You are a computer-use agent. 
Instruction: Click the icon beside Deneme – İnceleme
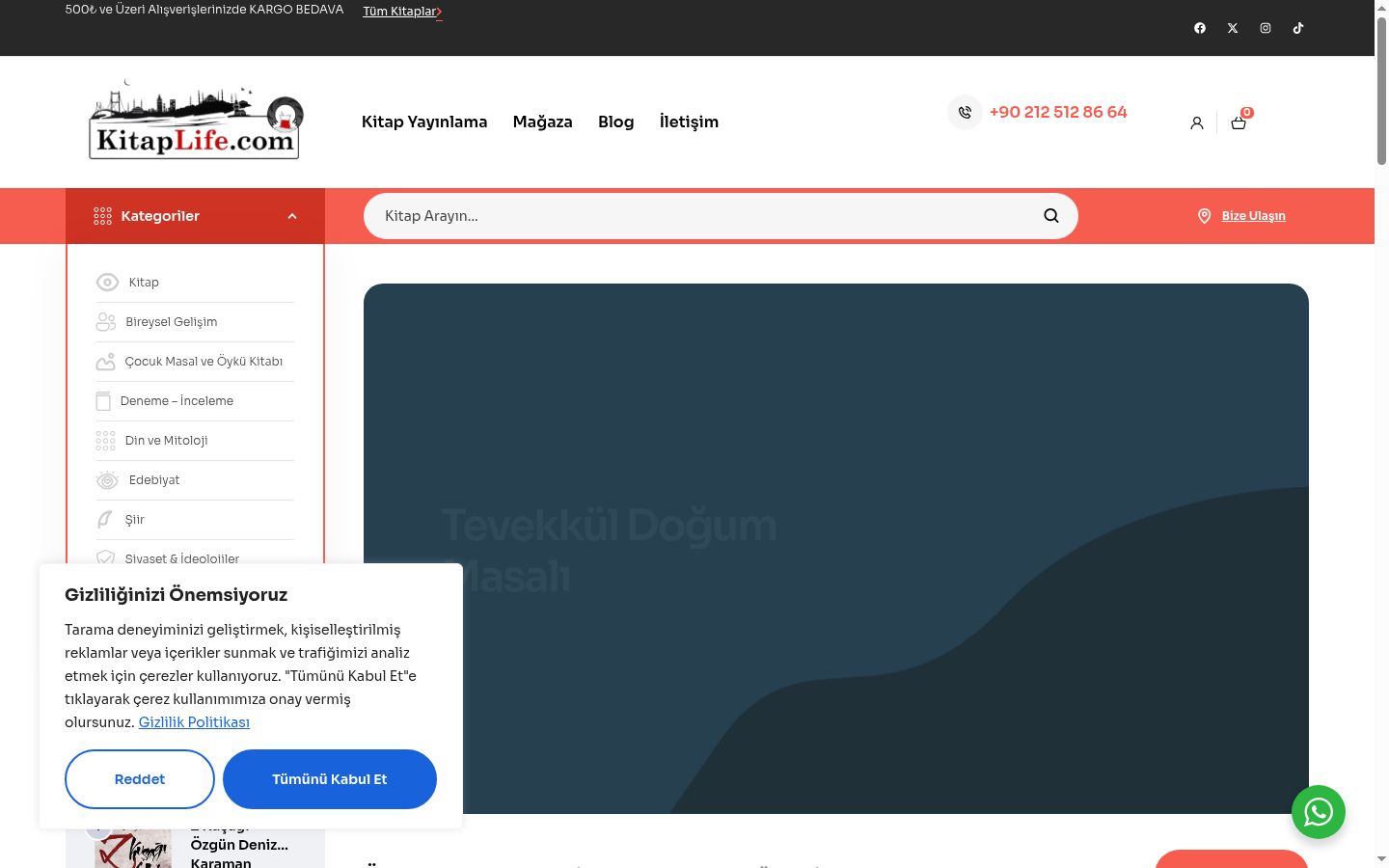(x=103, y=401)
